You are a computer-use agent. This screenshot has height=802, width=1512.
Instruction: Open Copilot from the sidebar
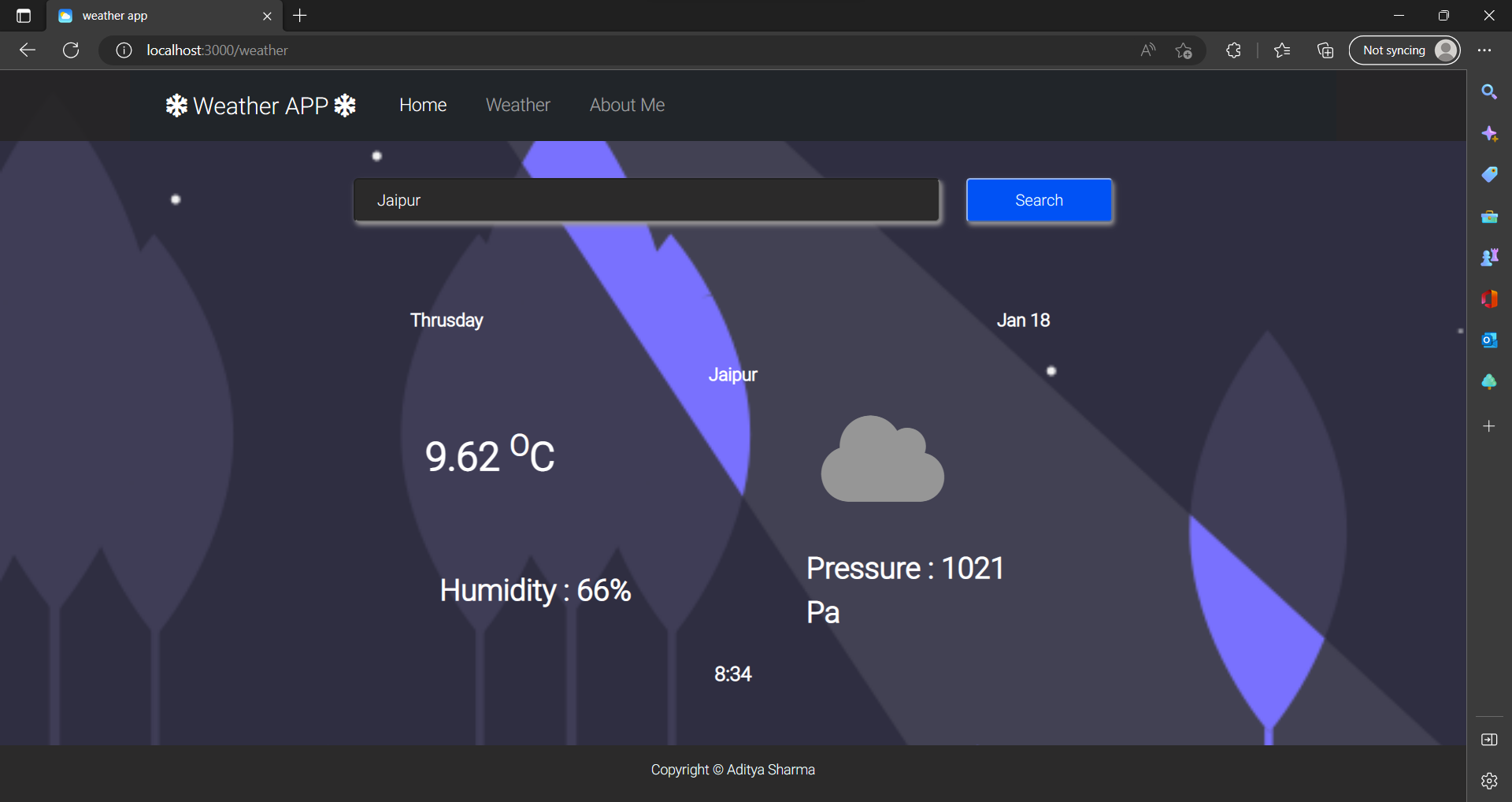tap(1488, 134)
